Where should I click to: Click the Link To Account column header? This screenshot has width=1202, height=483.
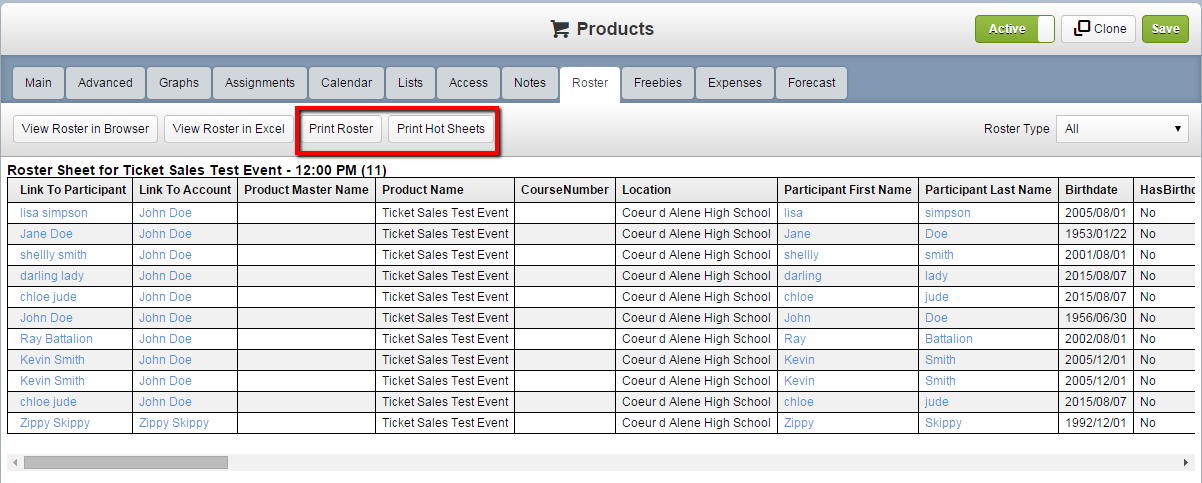pyautogui.click(x=185, y=190)
